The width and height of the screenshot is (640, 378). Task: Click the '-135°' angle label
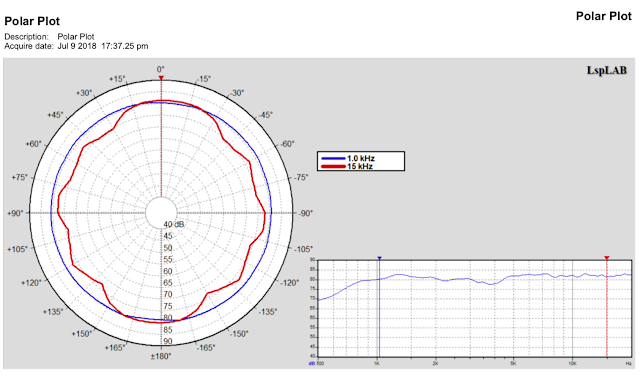click(x=268, y=312)
